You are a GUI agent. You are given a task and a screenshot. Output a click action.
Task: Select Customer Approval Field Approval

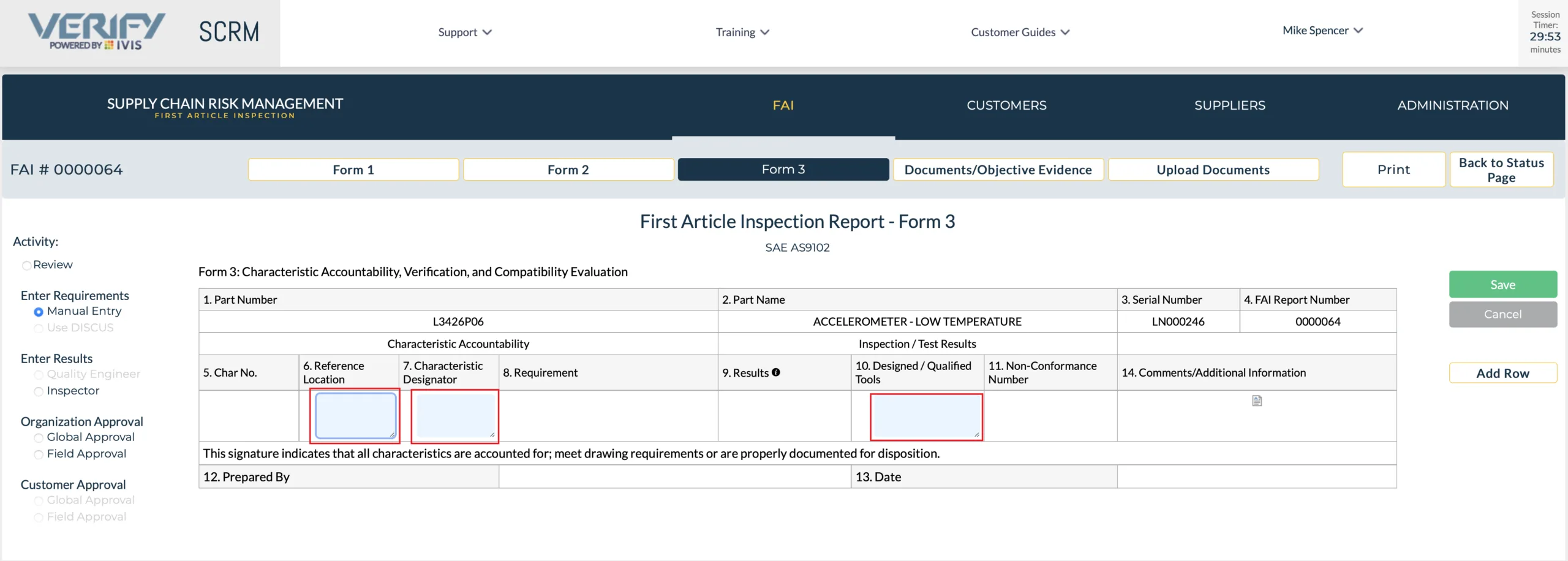tap(39, 518)
